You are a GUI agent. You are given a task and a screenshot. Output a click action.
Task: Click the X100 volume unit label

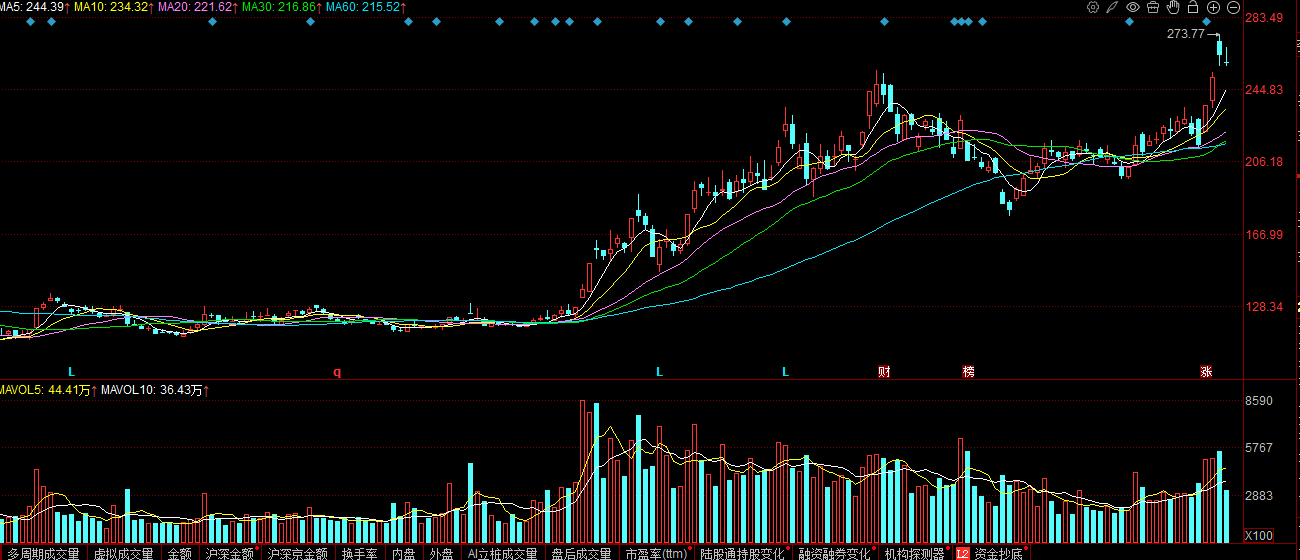tap(1259, 535)
